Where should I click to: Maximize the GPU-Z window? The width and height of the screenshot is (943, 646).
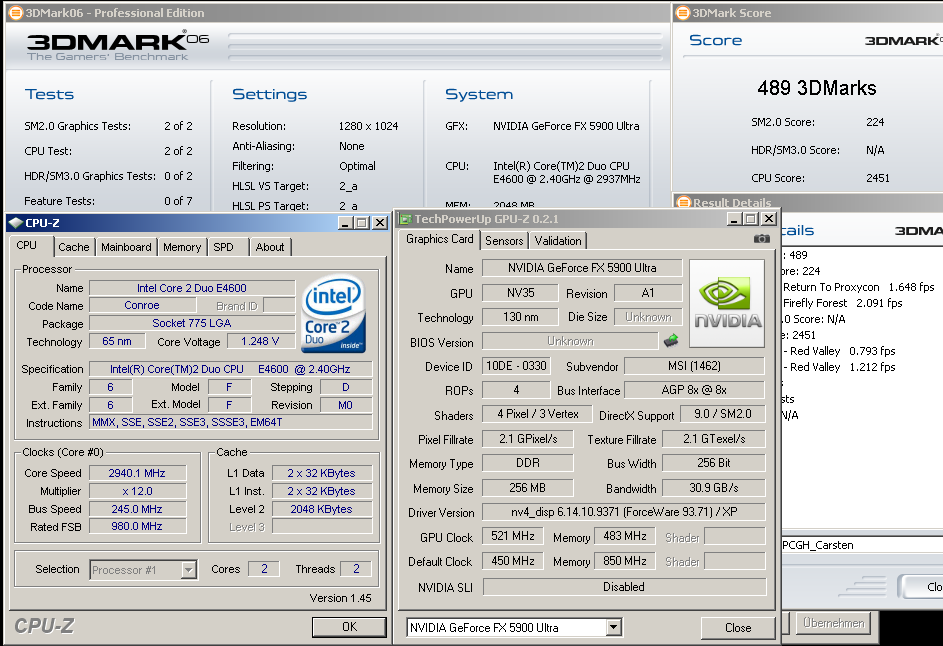(x=750, y=219)
